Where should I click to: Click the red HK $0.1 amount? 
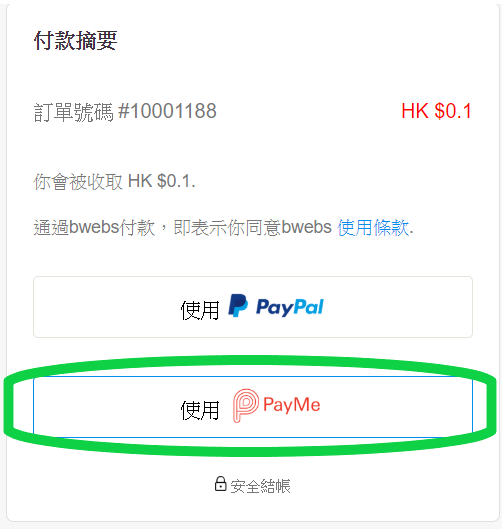coord(436,111)
